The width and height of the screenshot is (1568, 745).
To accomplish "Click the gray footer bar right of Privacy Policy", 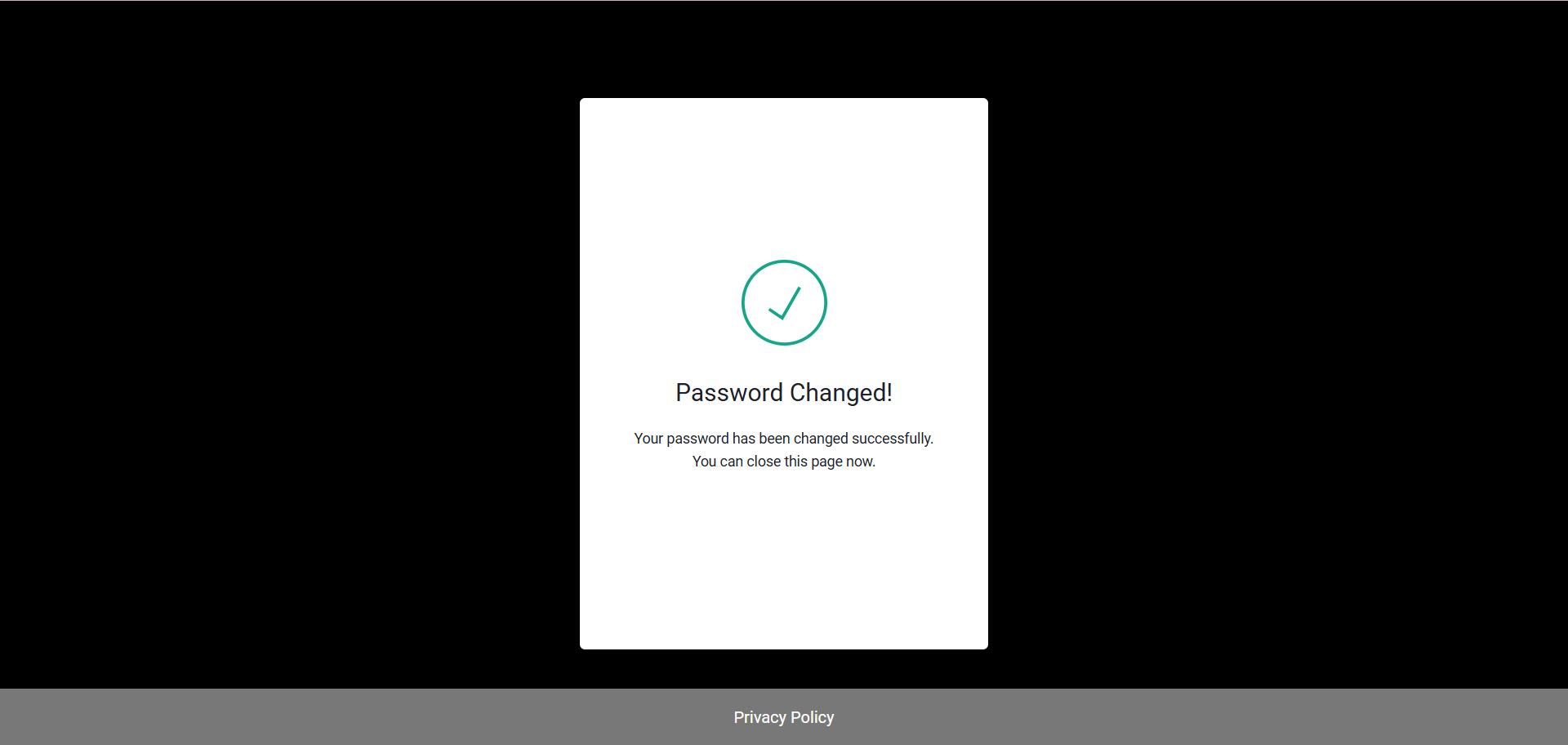I will [x=1200, y=717].
